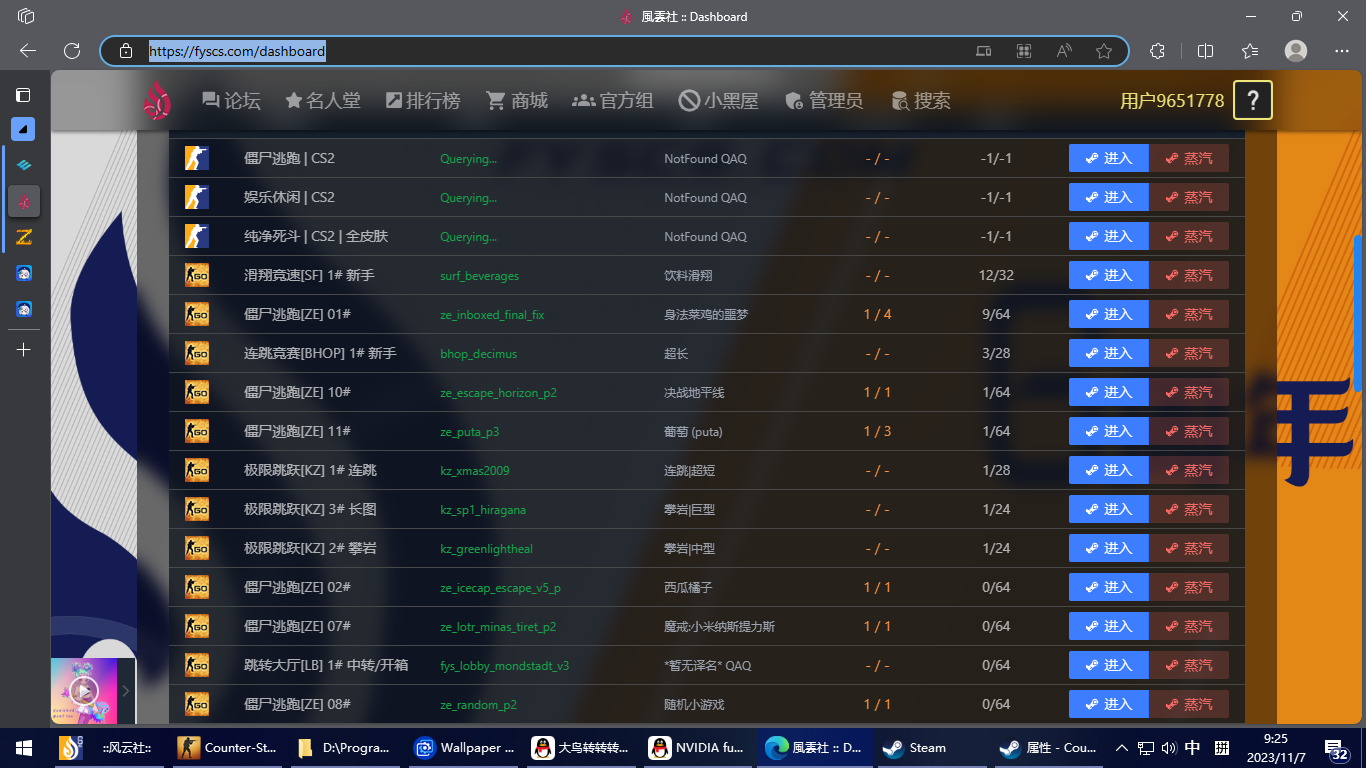Click 蒸汽 button for 极限跳跃[KZ] 1# 连跳
1366x768 pixels.
1189,470
